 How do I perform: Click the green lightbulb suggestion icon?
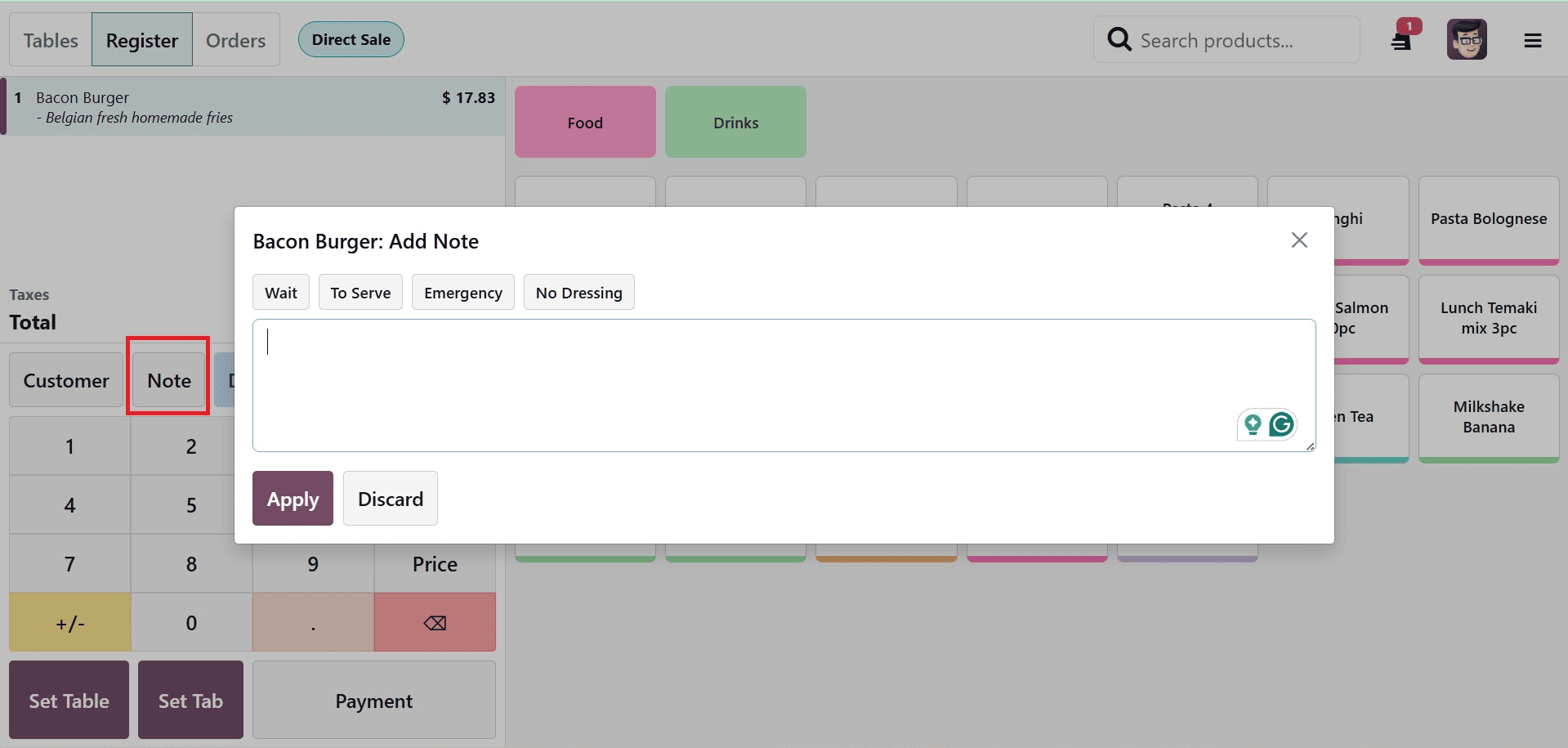(1253, 424)
